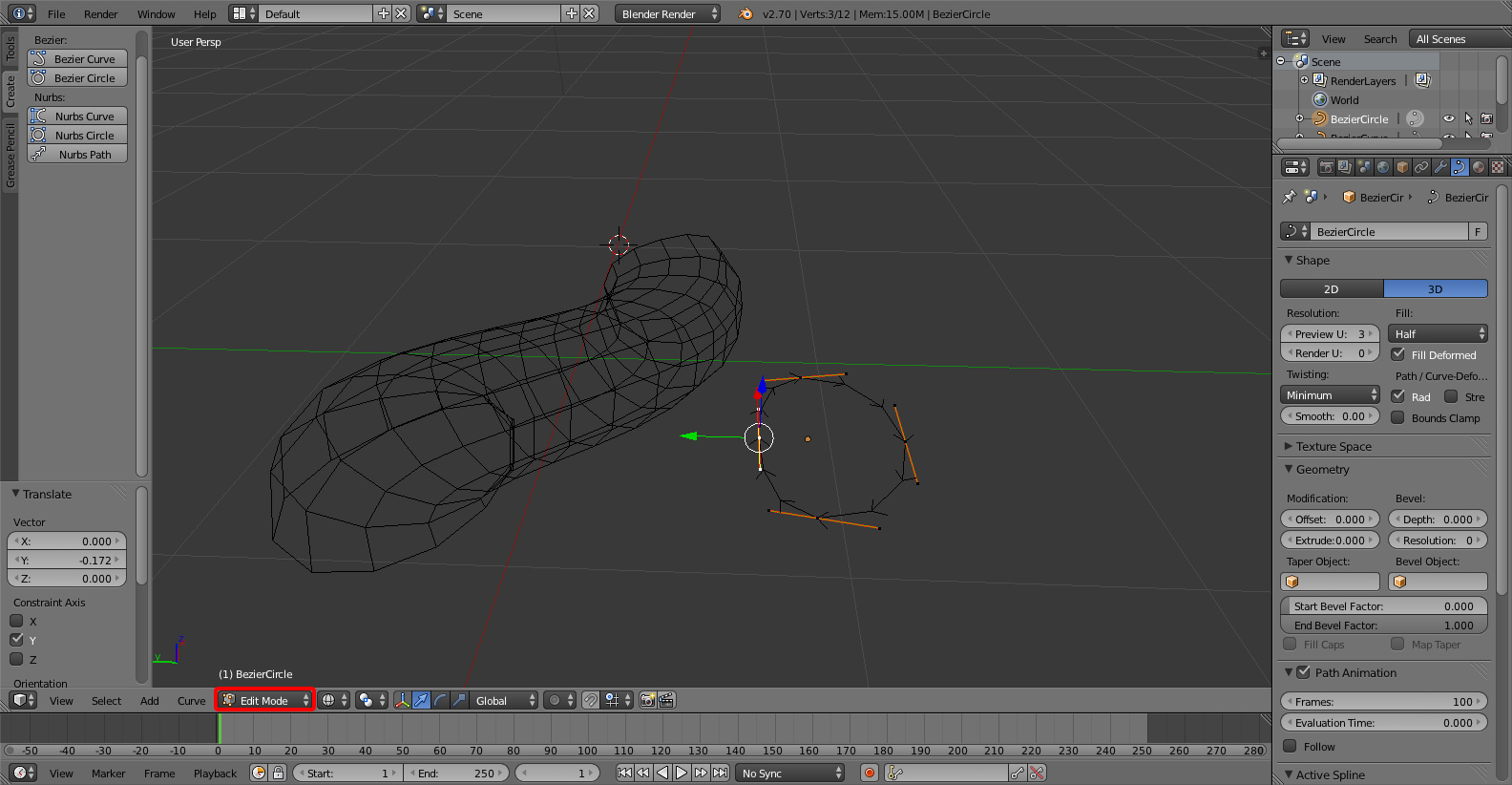
Task: Open the Fill mode Half dropdown
Action: click(1438, 333)
